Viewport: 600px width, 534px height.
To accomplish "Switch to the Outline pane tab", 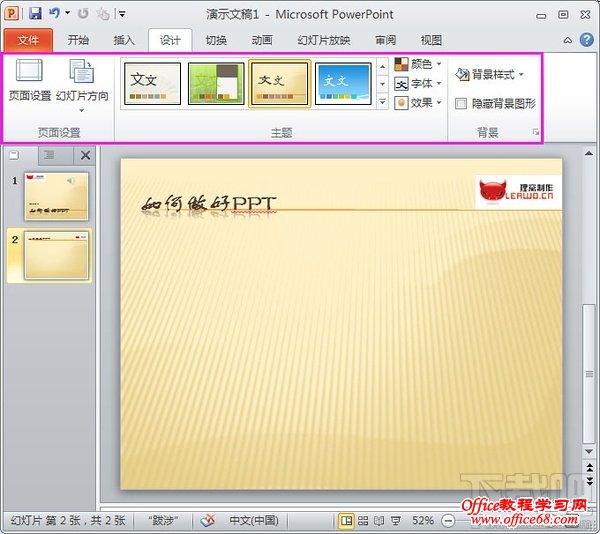I will (49, 155).
